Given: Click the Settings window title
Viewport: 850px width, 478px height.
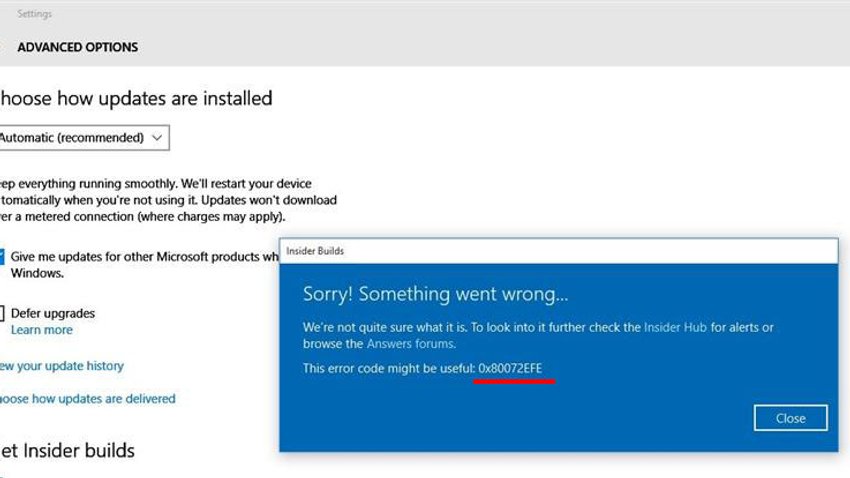Looking at the screenshot, I should pos(35,14).
